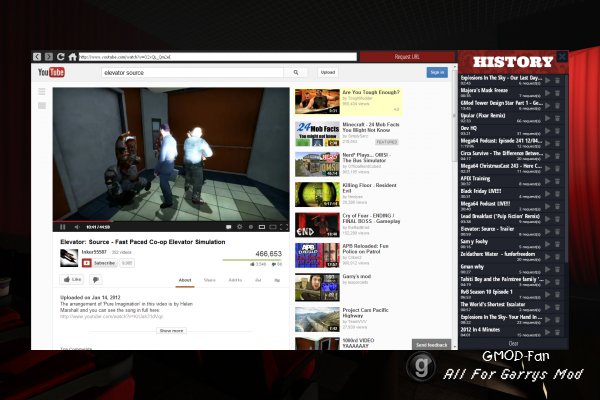This screenshot has width=600, height=400.
Task: Click the YouTube Sign in button
Action: pos(437,72)
